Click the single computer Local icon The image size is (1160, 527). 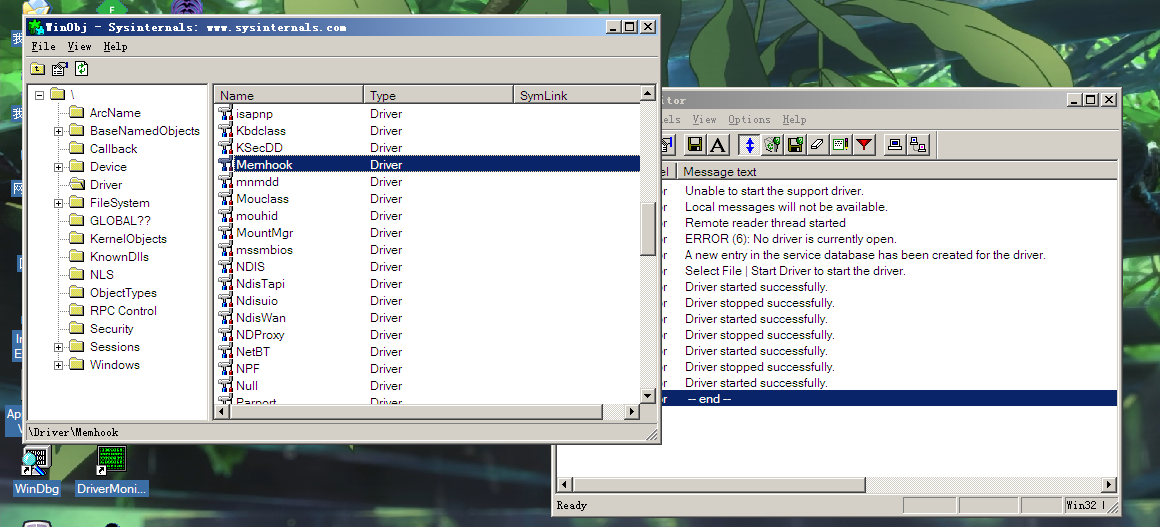click(895, 144)
